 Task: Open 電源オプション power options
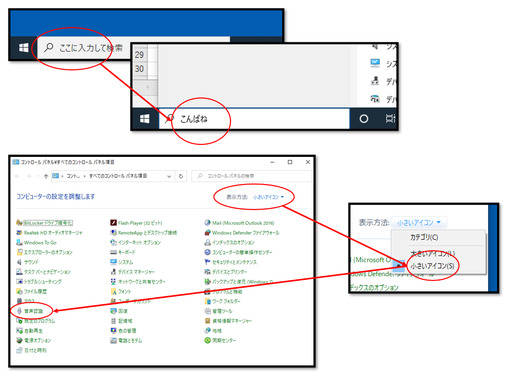(38, 340)
